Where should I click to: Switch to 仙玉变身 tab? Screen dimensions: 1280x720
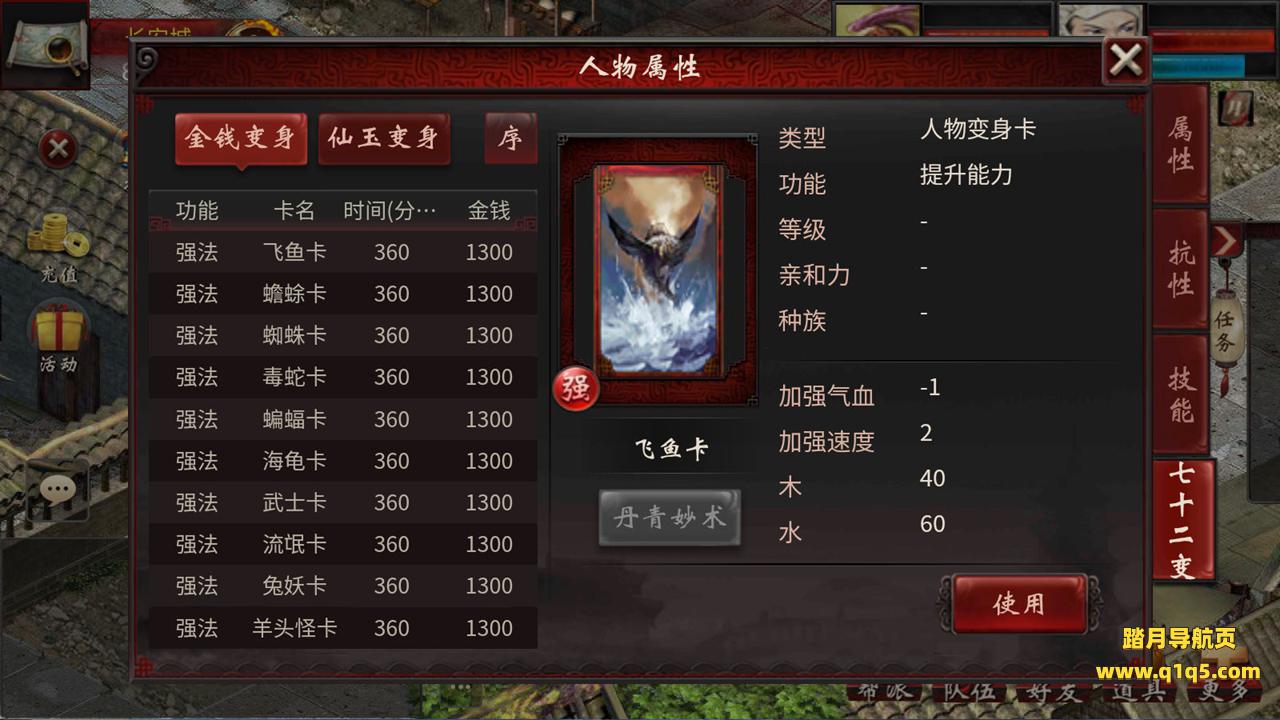[x=384, y=138]
